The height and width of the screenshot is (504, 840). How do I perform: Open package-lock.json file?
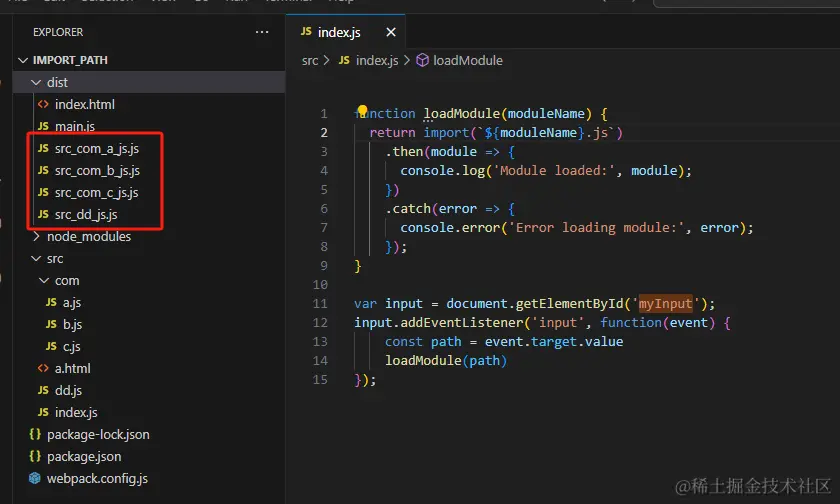pos(98,434)
